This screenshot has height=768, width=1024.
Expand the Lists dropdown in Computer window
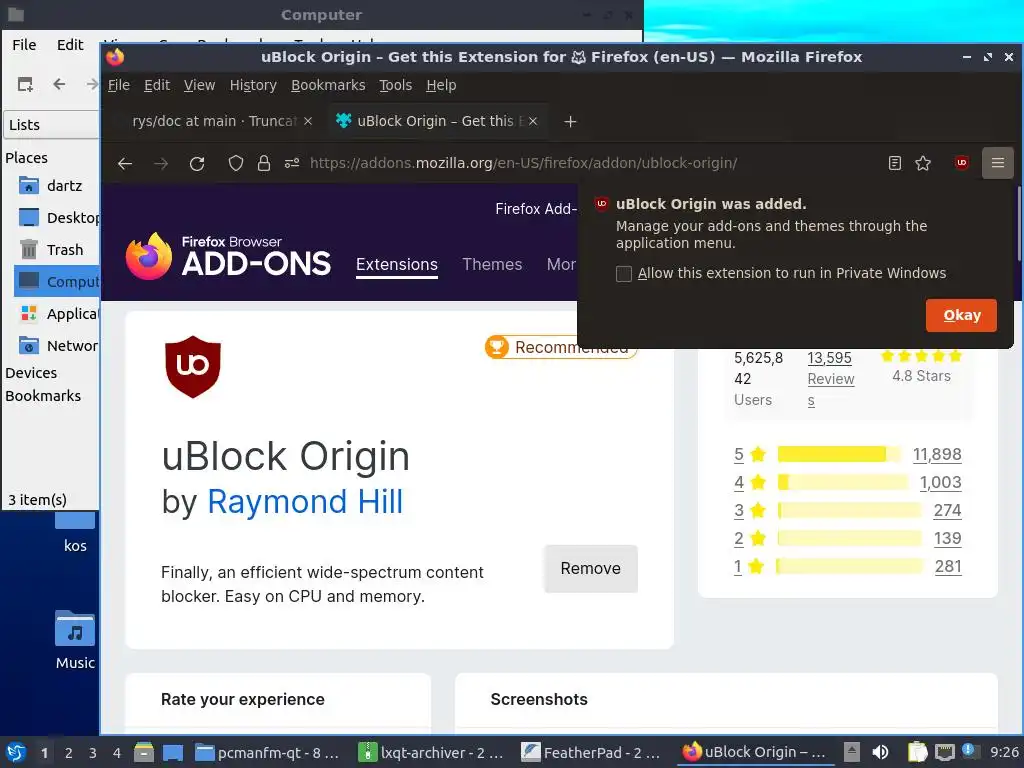52,125
